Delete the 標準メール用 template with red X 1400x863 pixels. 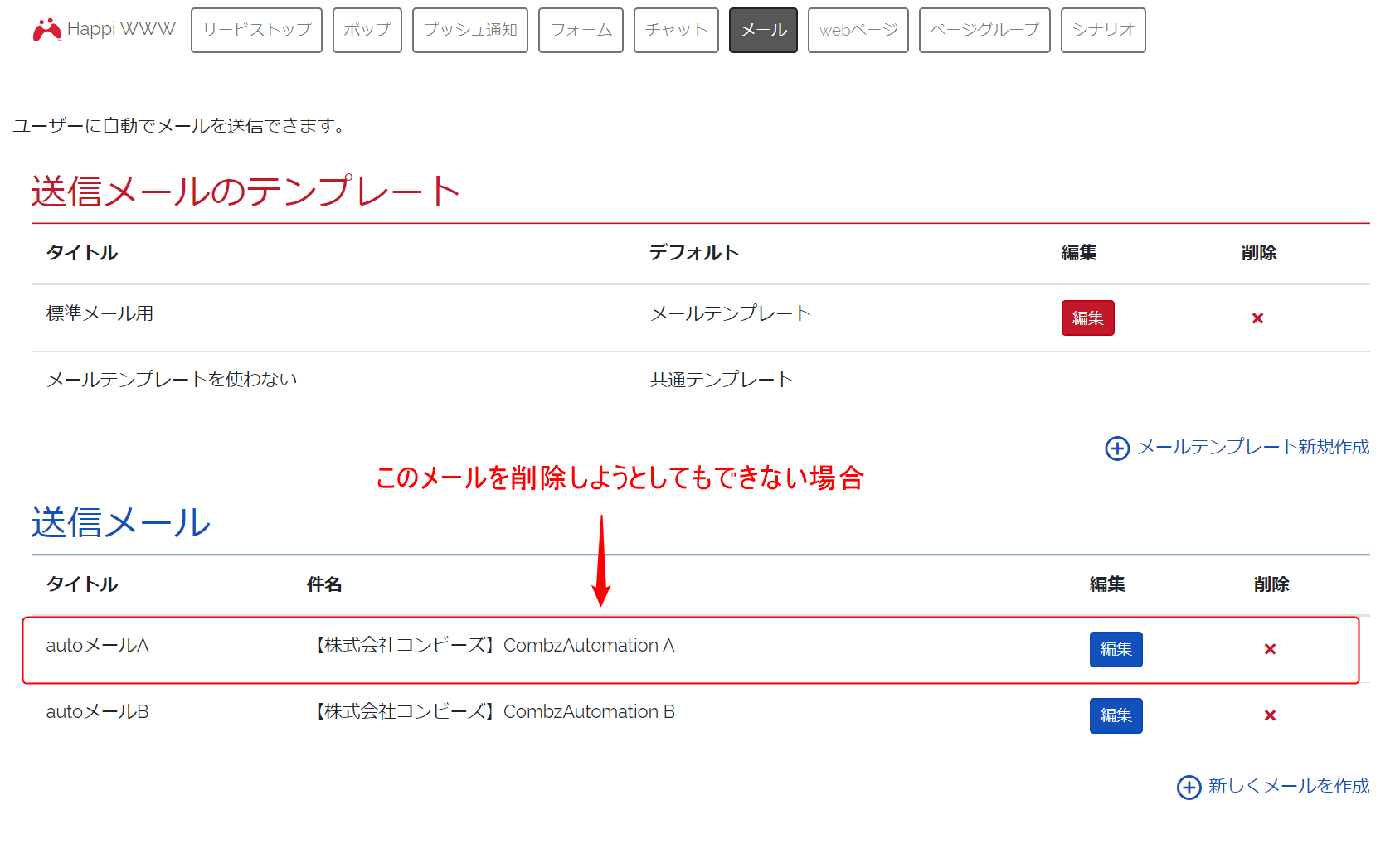1257,318
